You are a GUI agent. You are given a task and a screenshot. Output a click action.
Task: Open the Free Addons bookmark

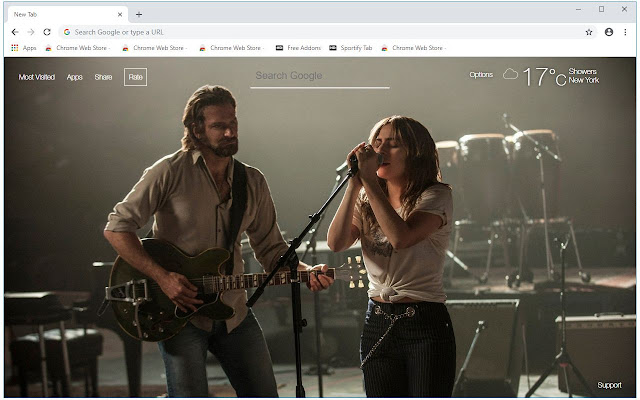click(298, 48)
